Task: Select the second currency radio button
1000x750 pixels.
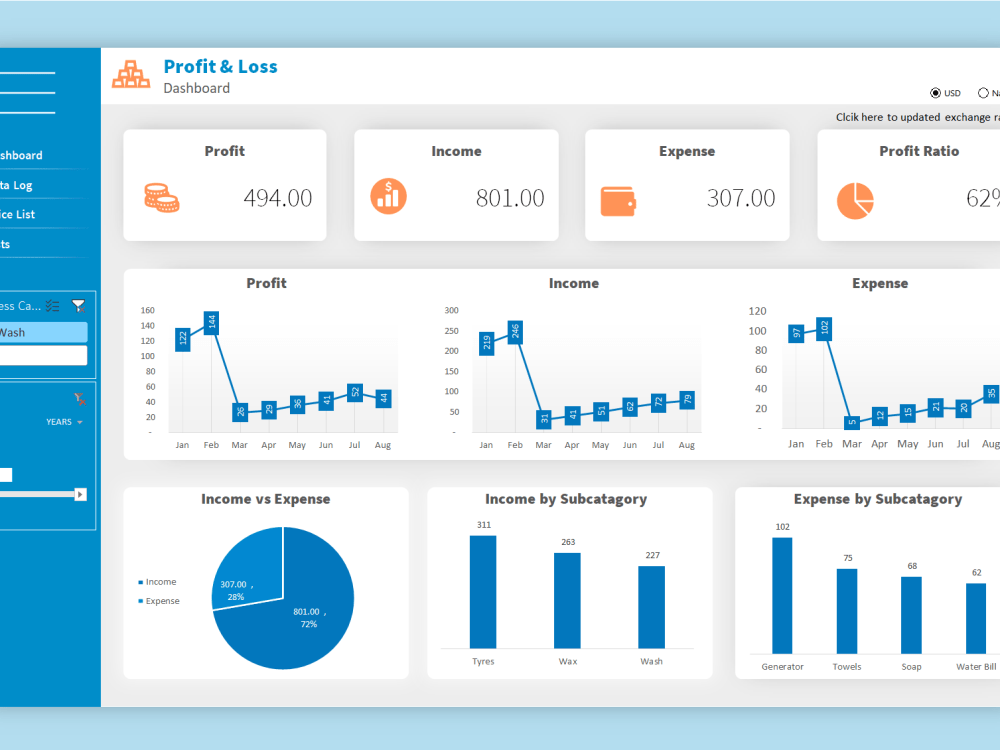Action: point(983,93)
